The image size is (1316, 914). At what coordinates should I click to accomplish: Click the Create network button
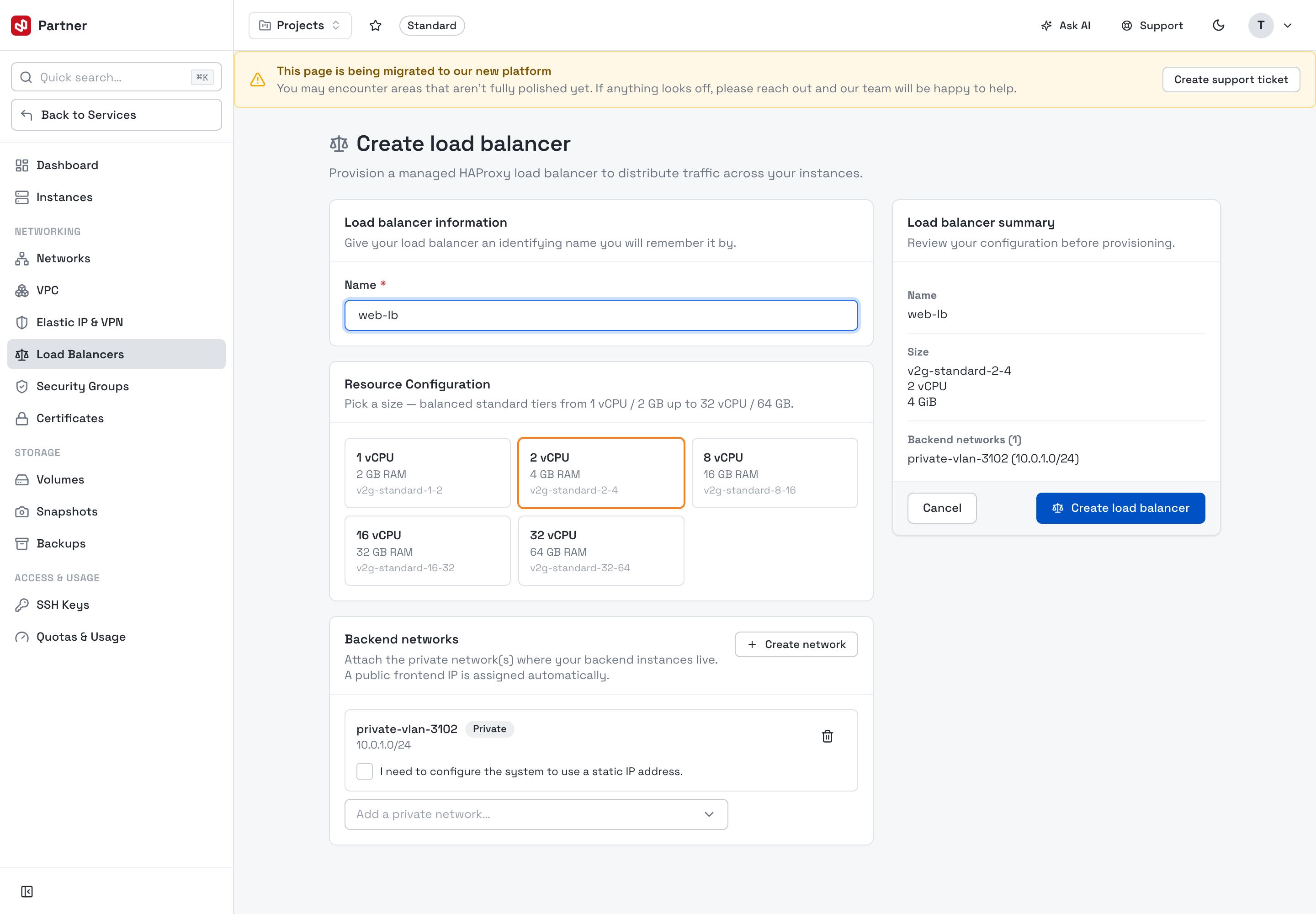[796, 644]
